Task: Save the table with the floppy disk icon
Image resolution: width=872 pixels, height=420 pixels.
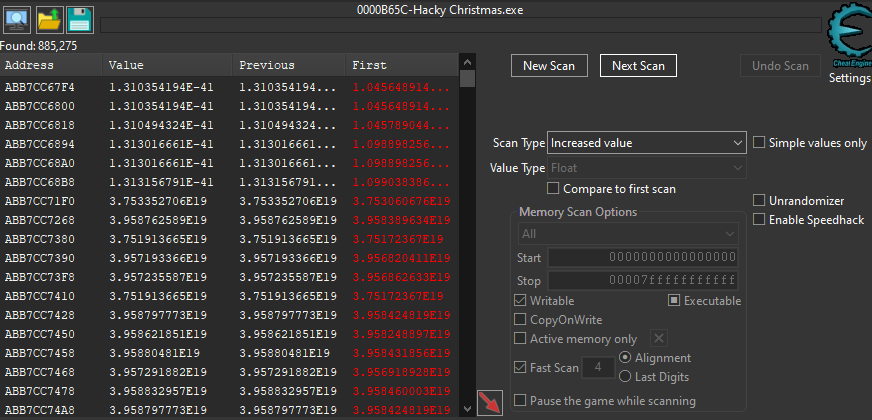Action: [80, 19]
